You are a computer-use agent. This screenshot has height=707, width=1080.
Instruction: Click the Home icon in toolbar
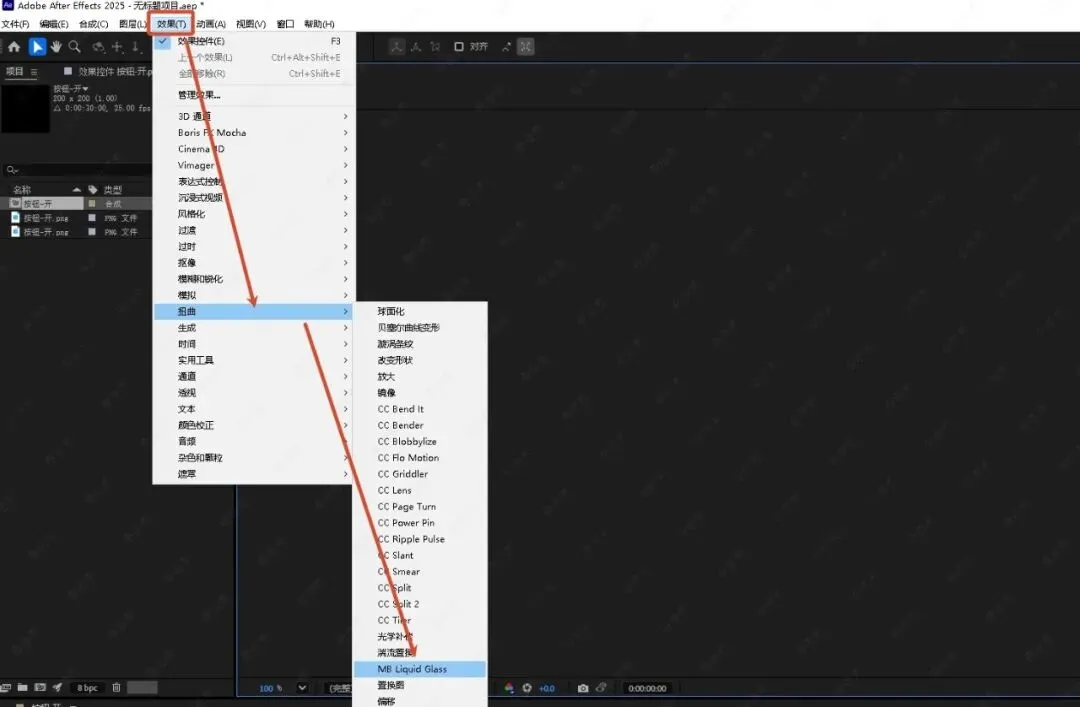tap(14, 47)
